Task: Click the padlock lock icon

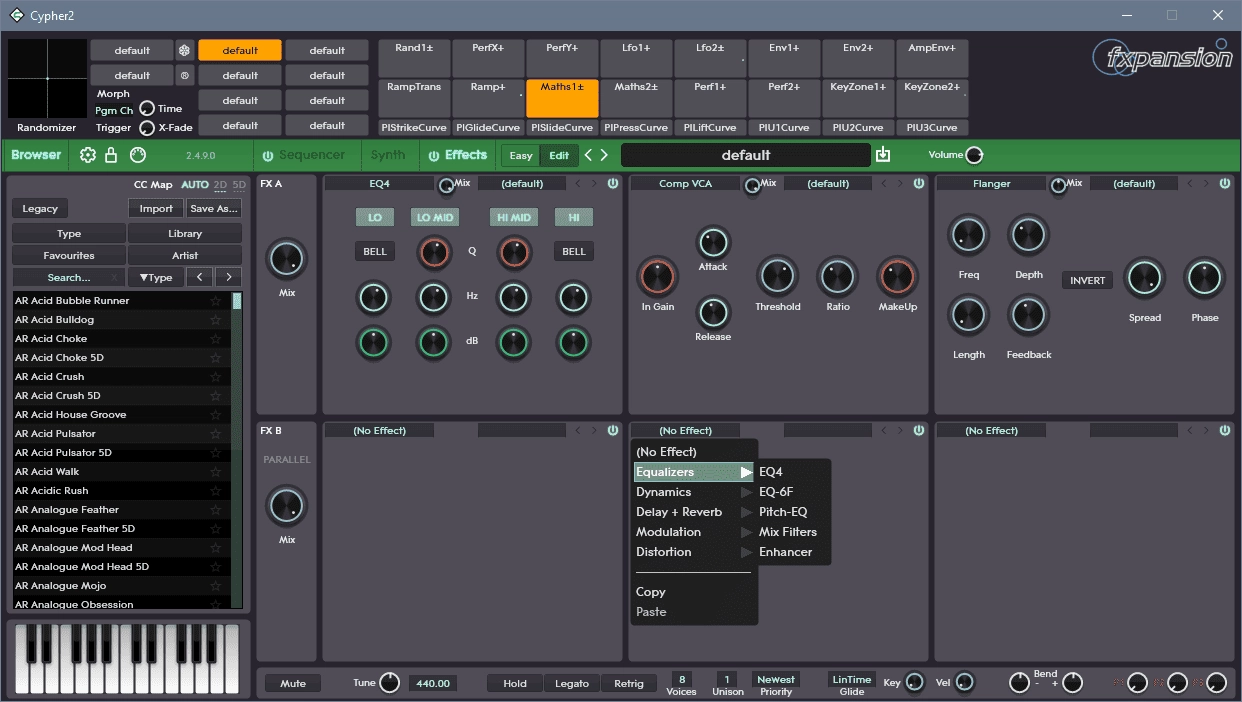Action: pyautogui.click(x=111, y=155)
